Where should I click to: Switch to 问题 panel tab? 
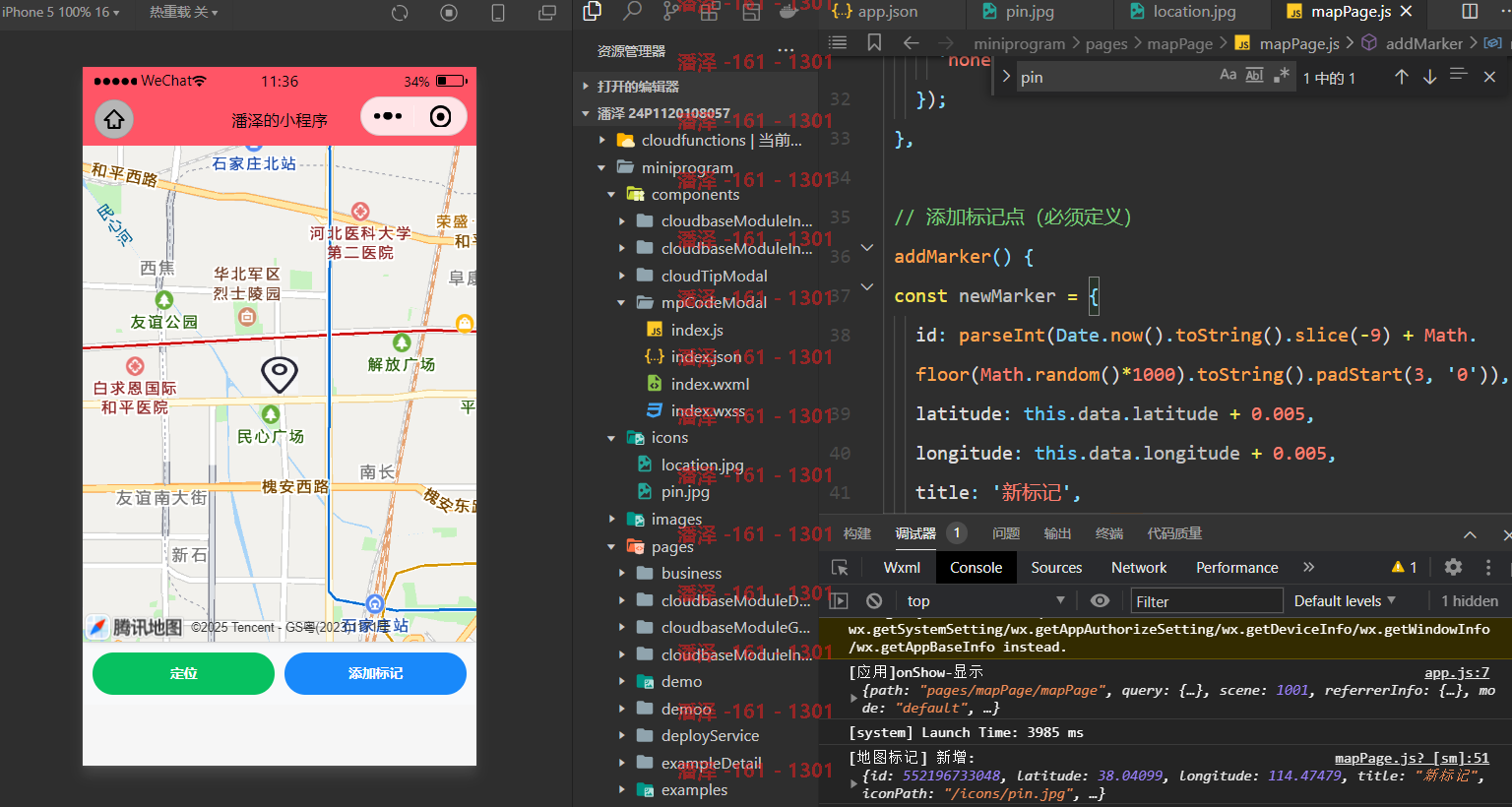(1006, 533)
